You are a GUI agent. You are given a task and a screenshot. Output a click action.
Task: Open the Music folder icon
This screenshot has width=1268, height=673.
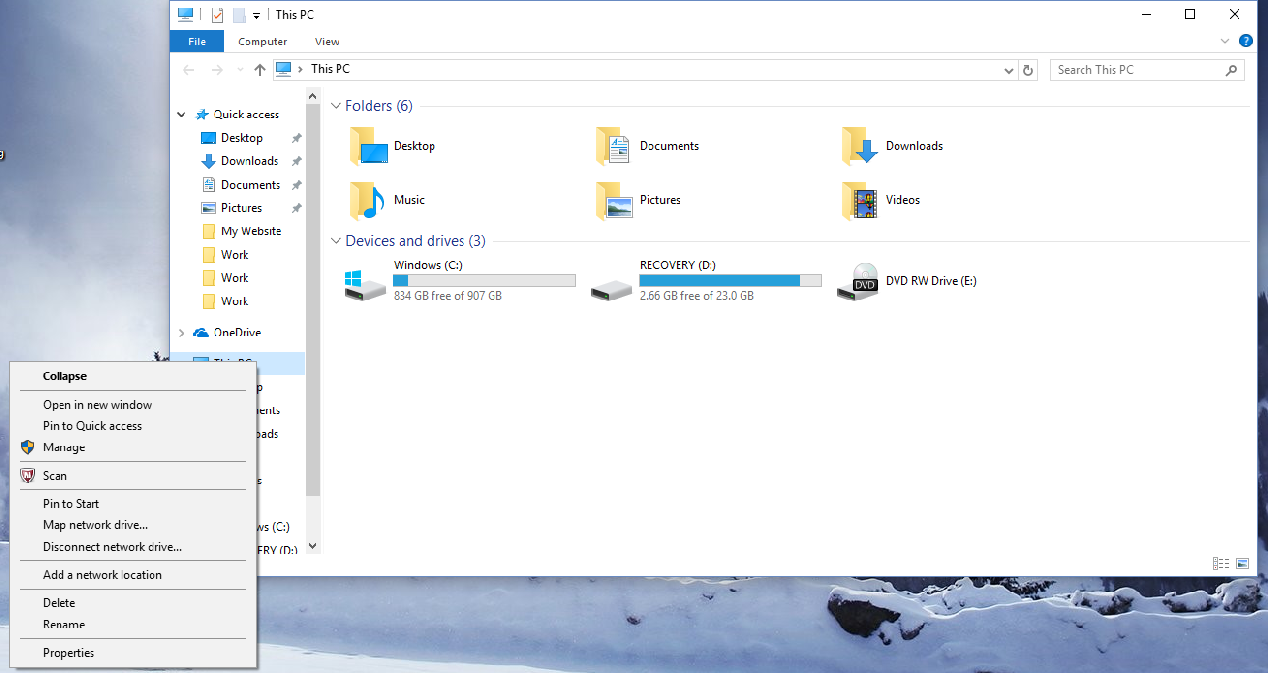[x=367, y=200]
